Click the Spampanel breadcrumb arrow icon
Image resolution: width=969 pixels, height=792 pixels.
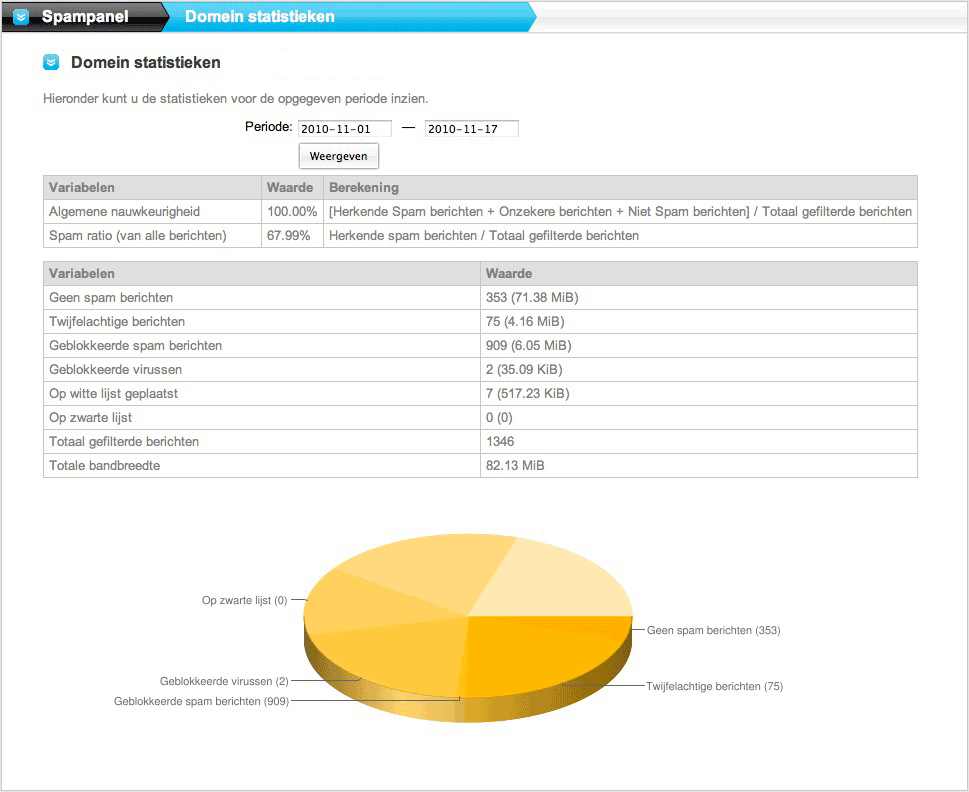click(x=21, y=17)
